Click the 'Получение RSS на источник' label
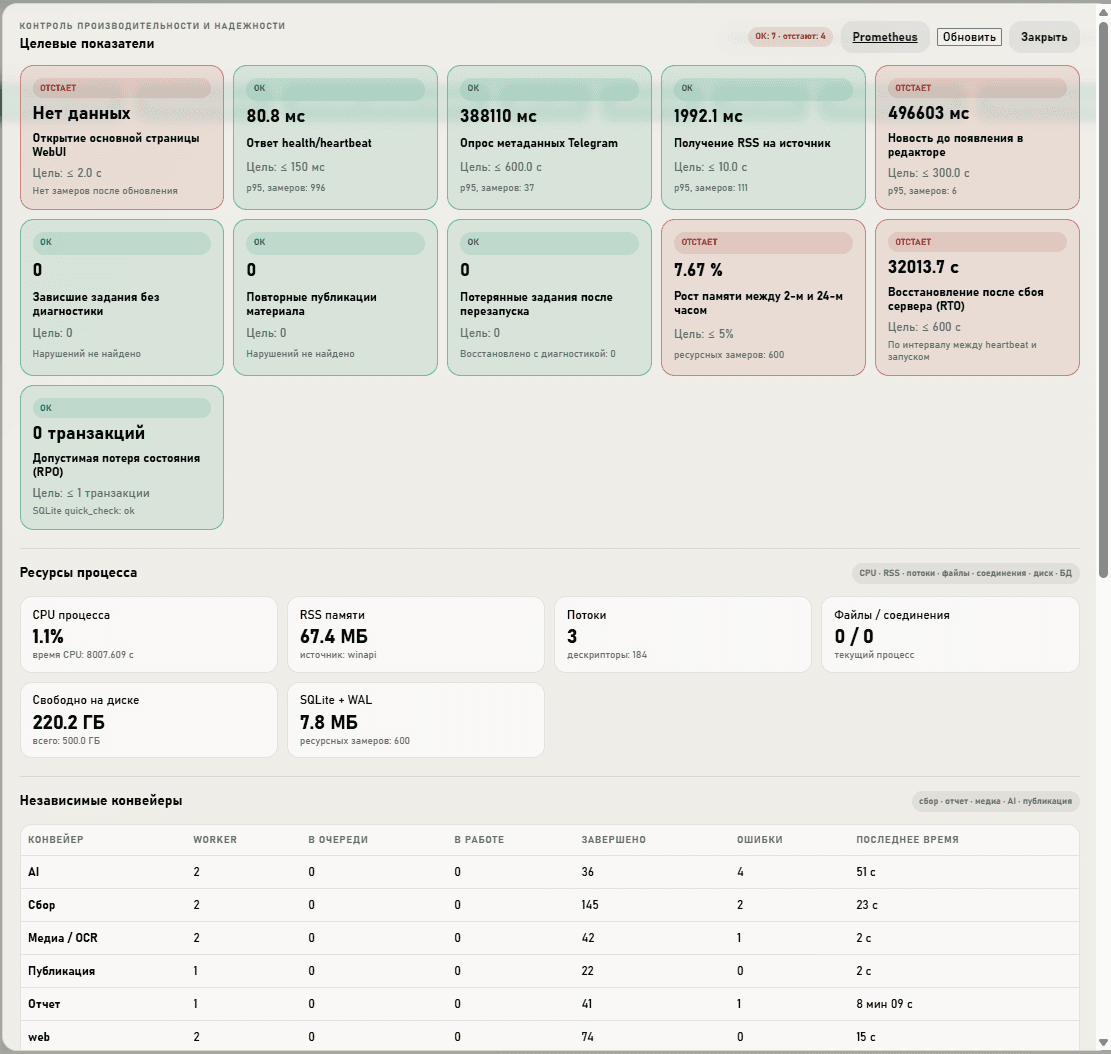 tap(752, 142)
